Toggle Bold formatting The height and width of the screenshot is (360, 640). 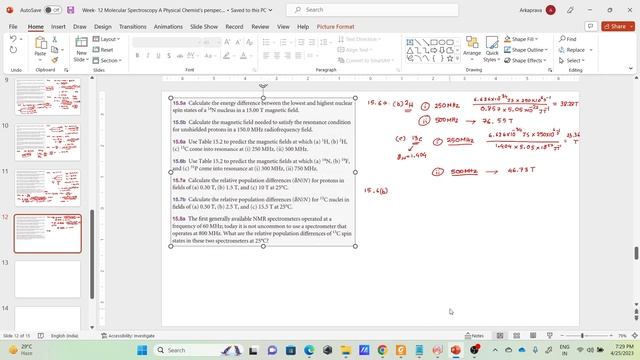click(x=137, y=56)
